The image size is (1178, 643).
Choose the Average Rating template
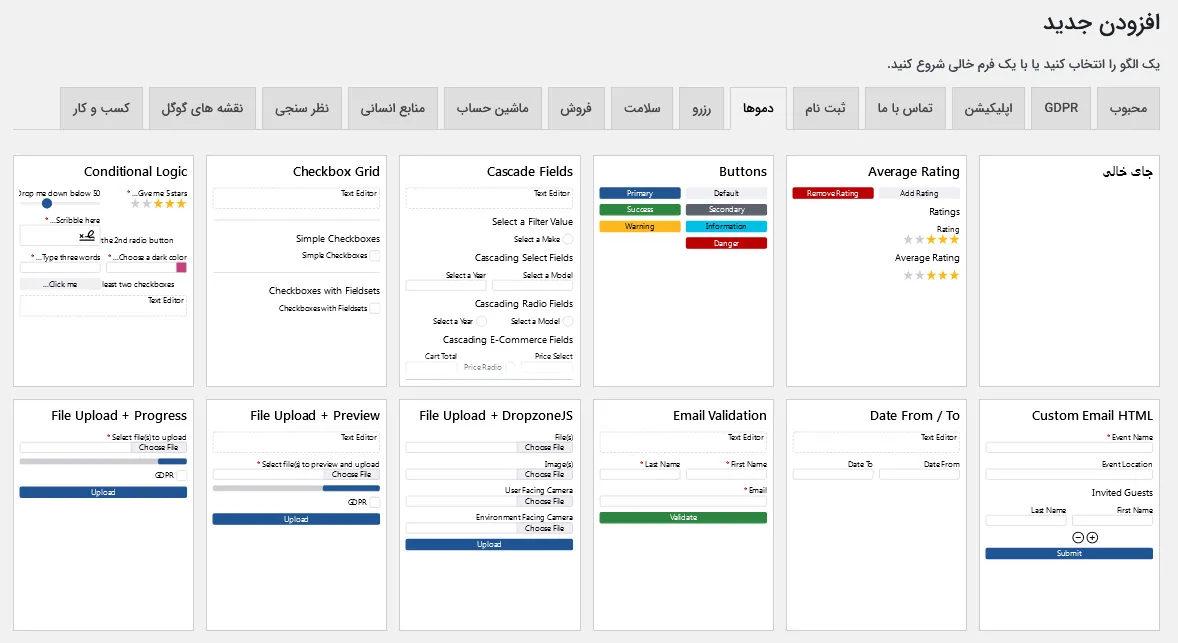click(x=876, y=271)
